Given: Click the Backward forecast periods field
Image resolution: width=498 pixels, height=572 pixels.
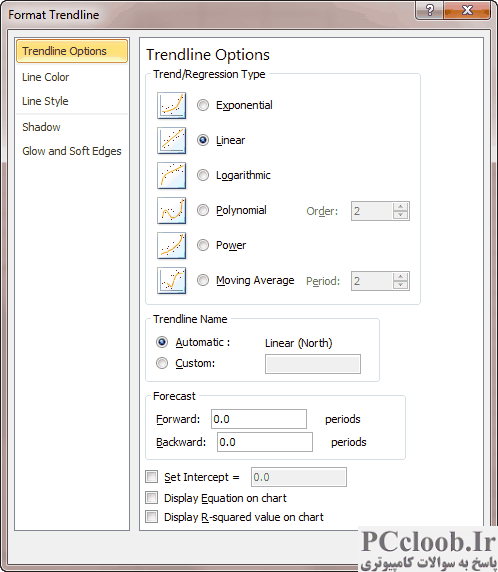Looking at the screenshot, I should point(265,442).
